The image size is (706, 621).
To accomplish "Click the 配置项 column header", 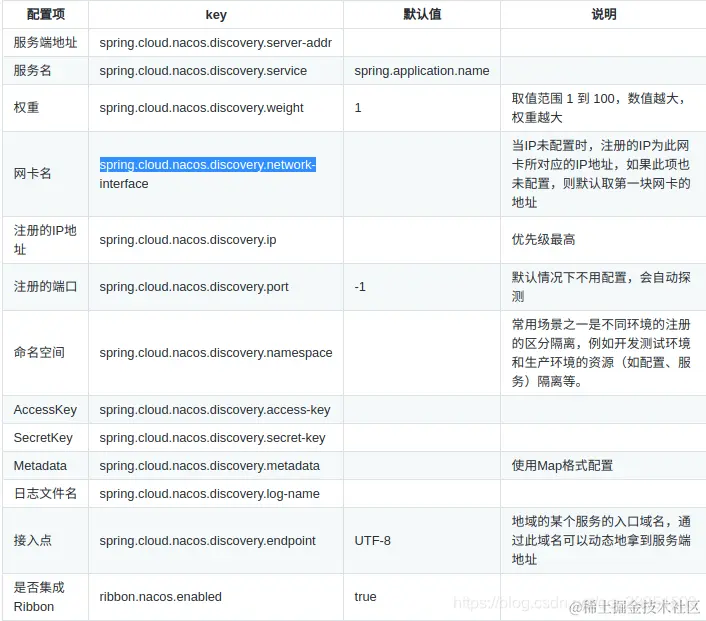I will coord(45,14).
